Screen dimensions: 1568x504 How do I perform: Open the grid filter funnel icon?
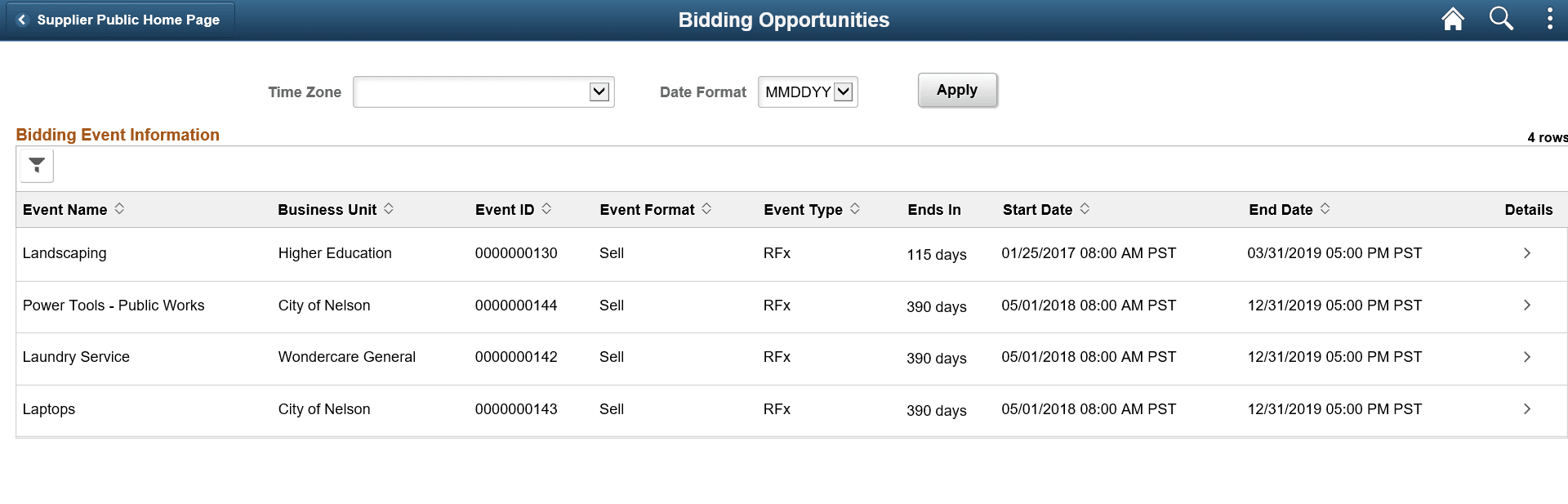pyautogui.click(x=37, y=165)
